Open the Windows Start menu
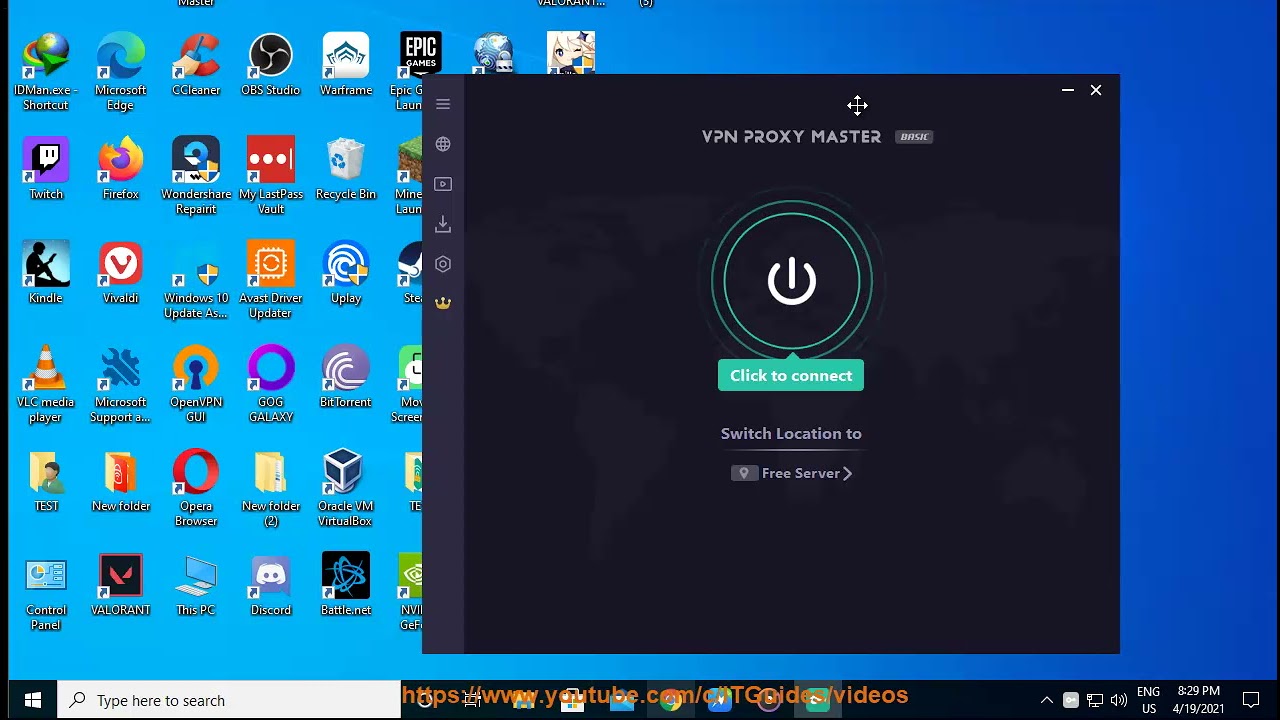The width and height of the screenshot is (1280, 720). coord(32,700)
